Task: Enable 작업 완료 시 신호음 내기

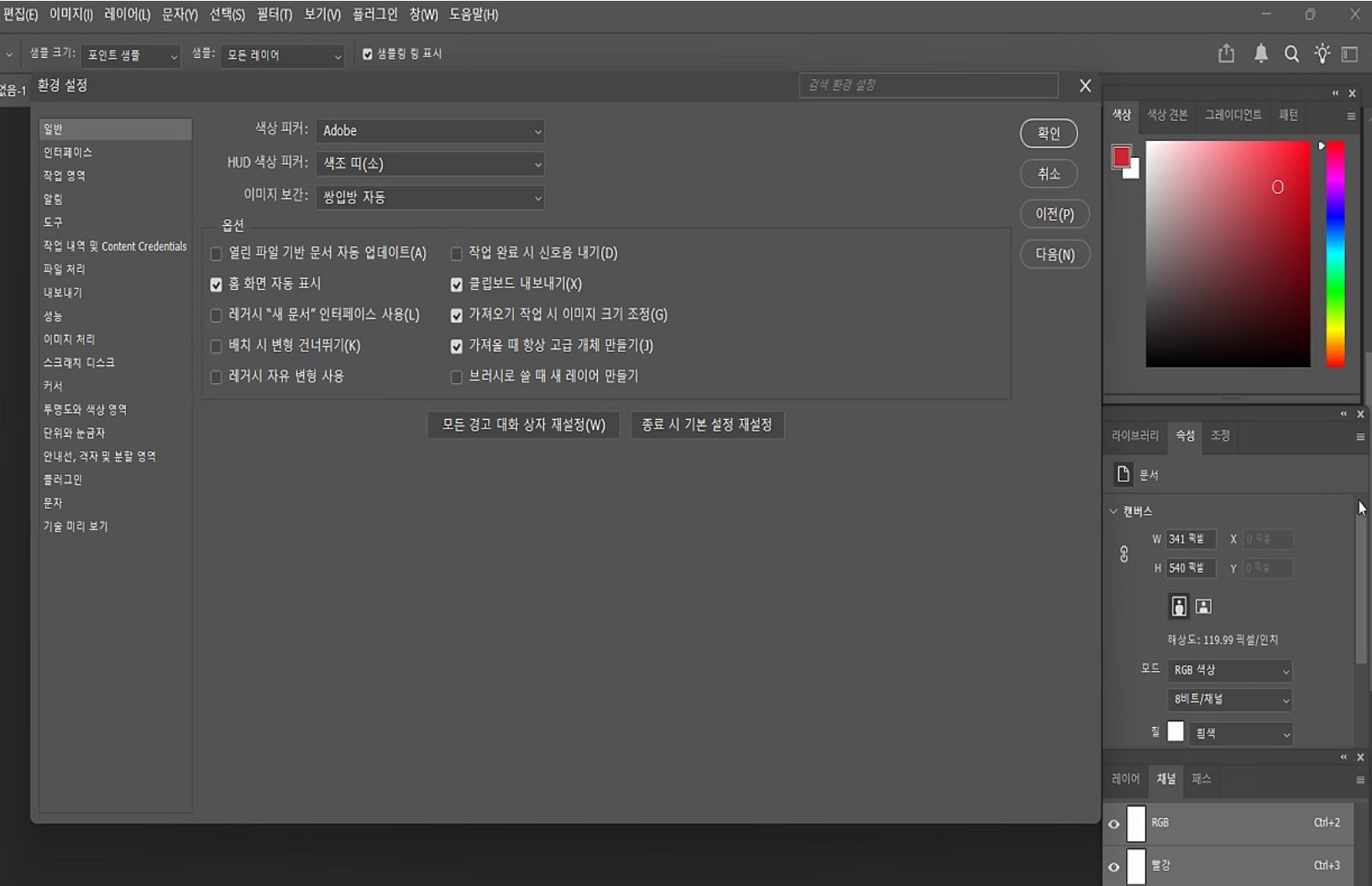Action: 456,254
